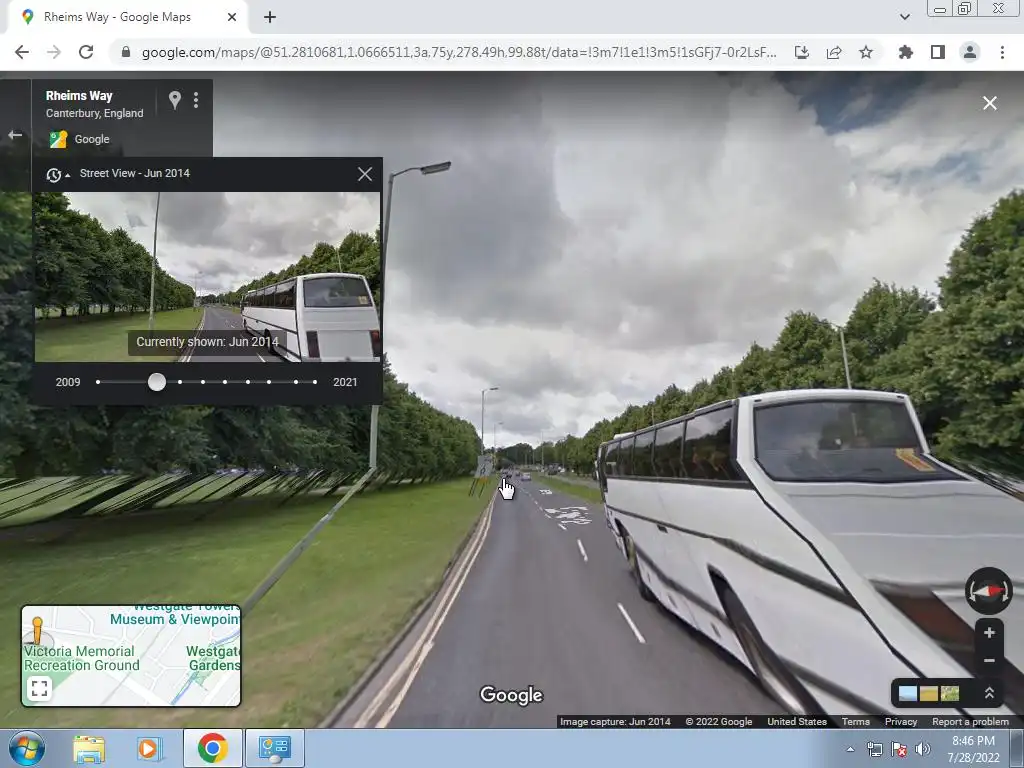Click the volume speaker tray icon

point(923,749)
